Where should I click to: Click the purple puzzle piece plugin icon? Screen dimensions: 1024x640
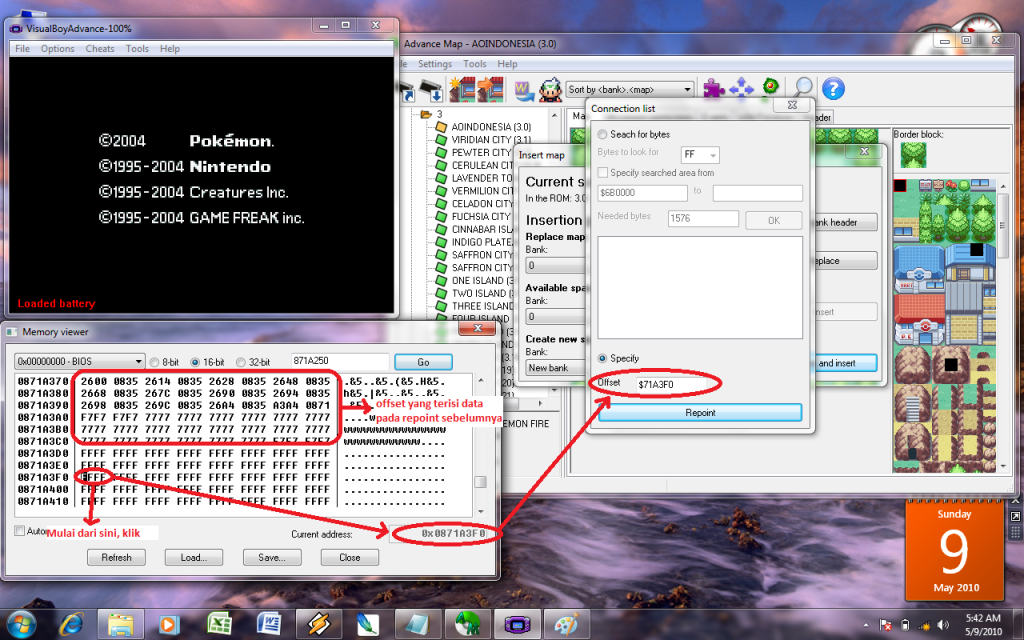(x=713, y=89)
